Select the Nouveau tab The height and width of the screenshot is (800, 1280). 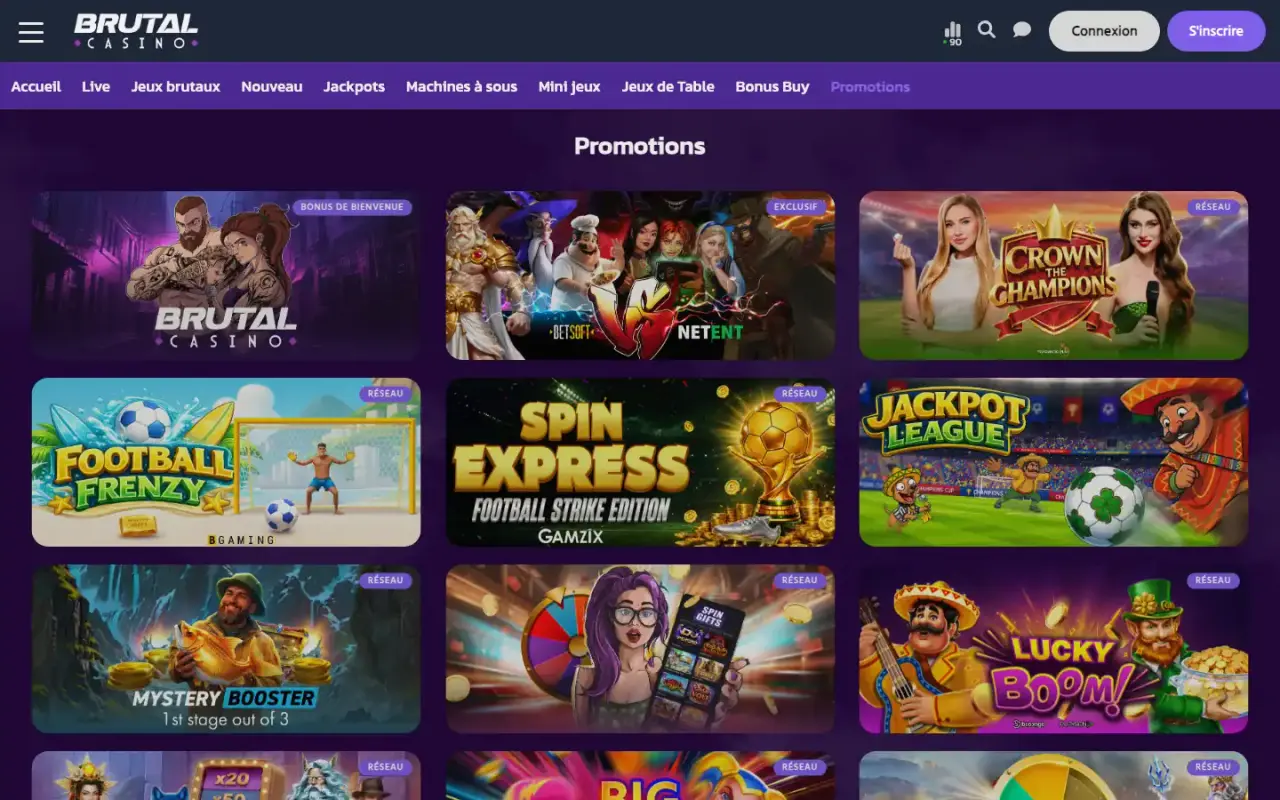[272, 87]
